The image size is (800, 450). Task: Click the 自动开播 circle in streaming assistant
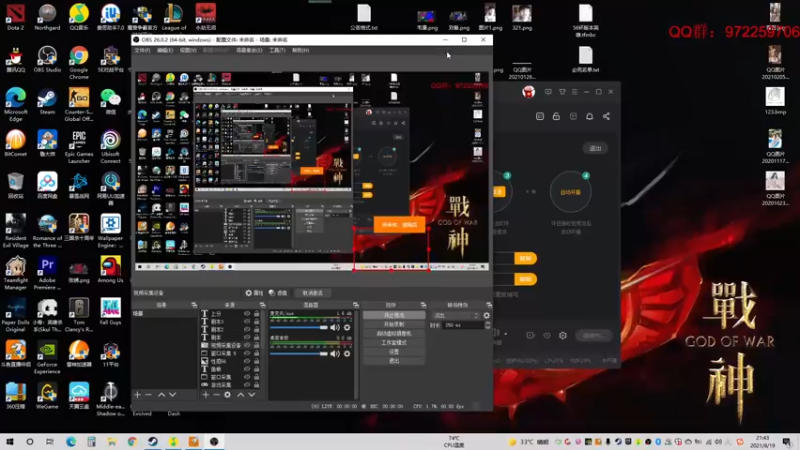point(570,192)
